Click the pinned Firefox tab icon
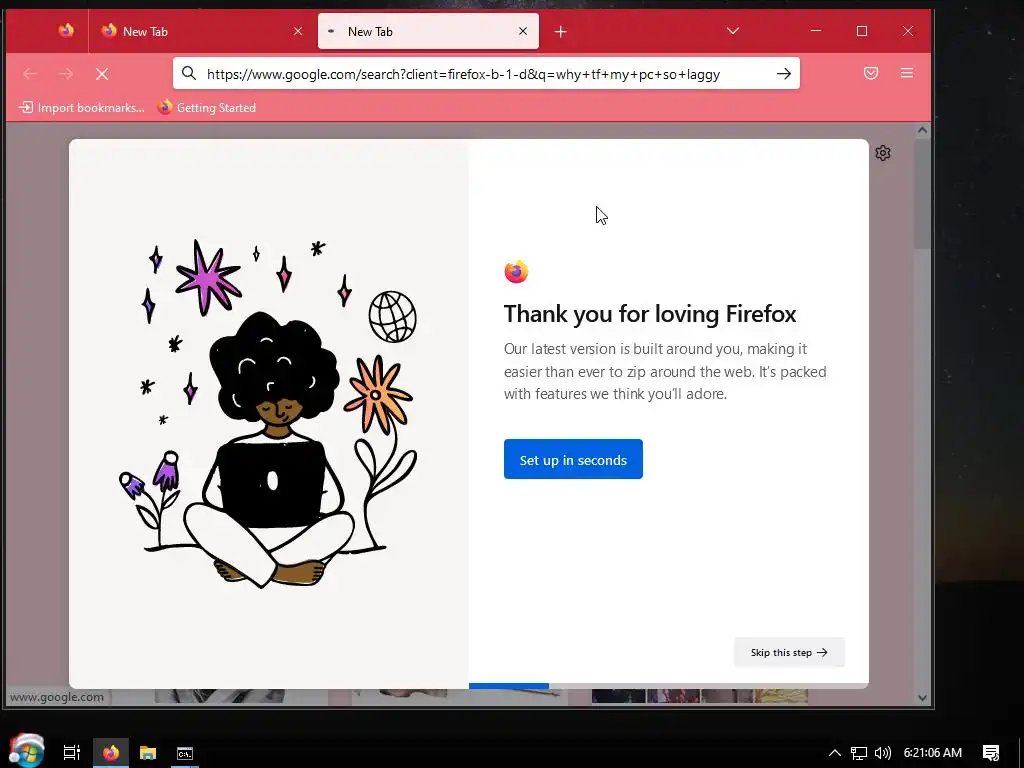Image resolution: width=1024 pixels, height=768 pixels. (x=66, y=31)
